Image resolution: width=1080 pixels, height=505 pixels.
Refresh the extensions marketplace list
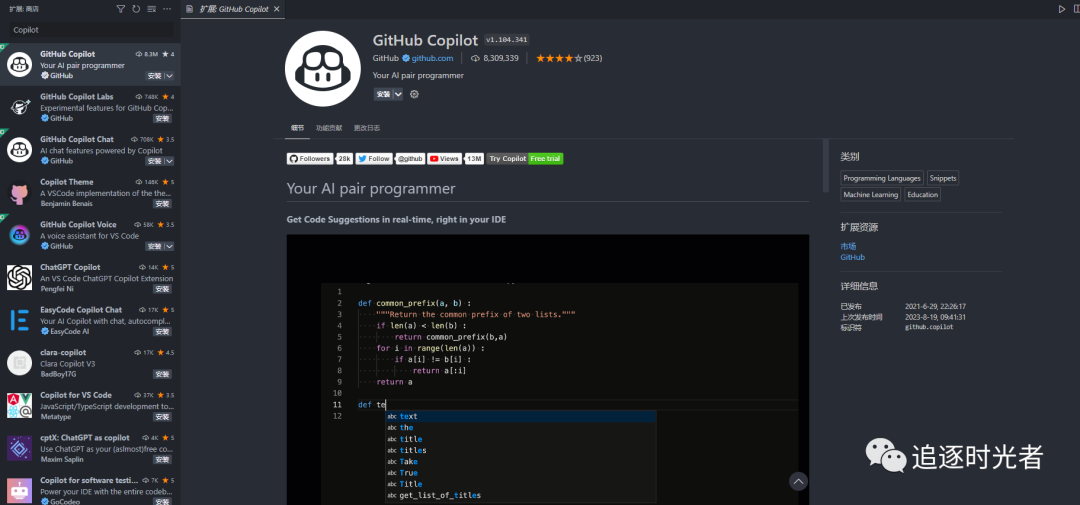pos(136,9)
